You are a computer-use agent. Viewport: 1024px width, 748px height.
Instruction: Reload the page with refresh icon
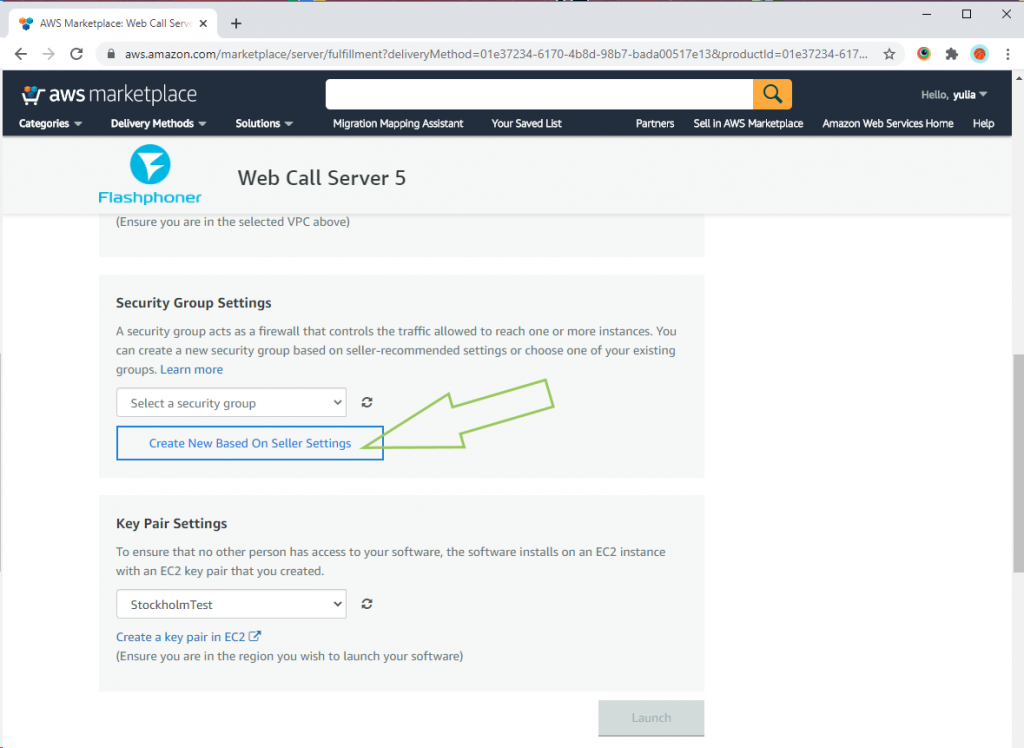coord(76,54)
